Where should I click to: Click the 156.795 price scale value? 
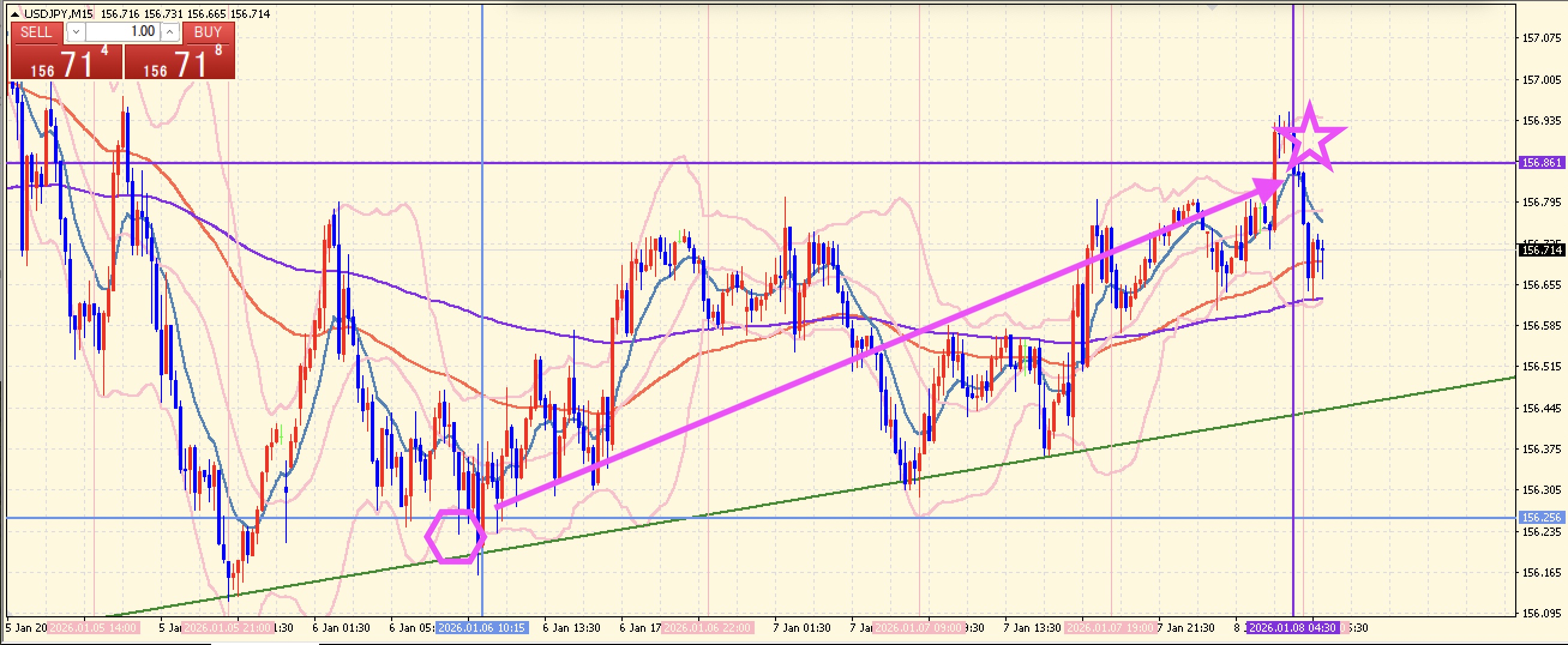click(1541, 202)
